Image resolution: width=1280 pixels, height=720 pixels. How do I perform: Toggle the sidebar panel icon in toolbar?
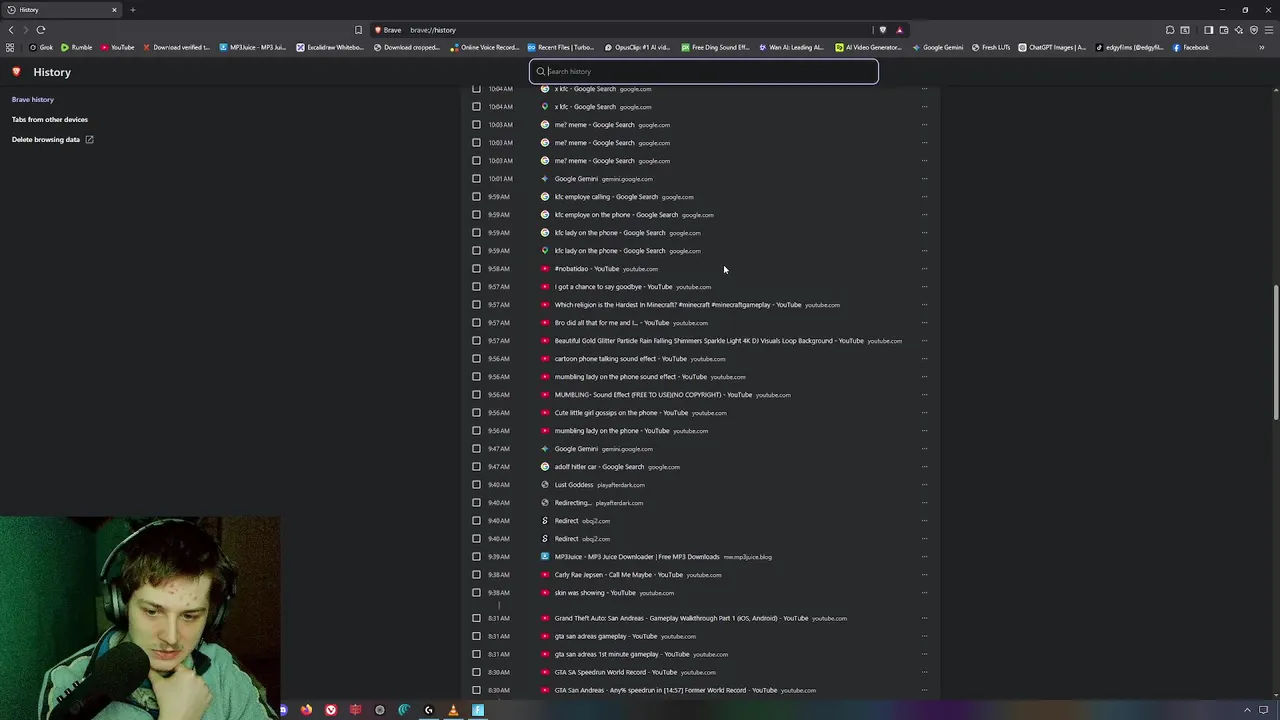point(1208,30)
